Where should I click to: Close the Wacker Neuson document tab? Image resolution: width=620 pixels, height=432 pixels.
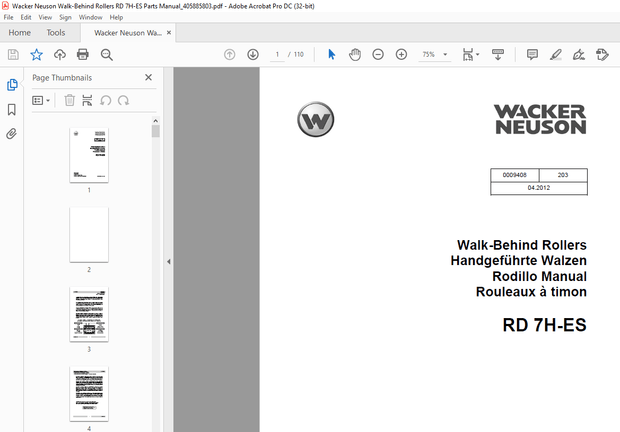(169, 33)
